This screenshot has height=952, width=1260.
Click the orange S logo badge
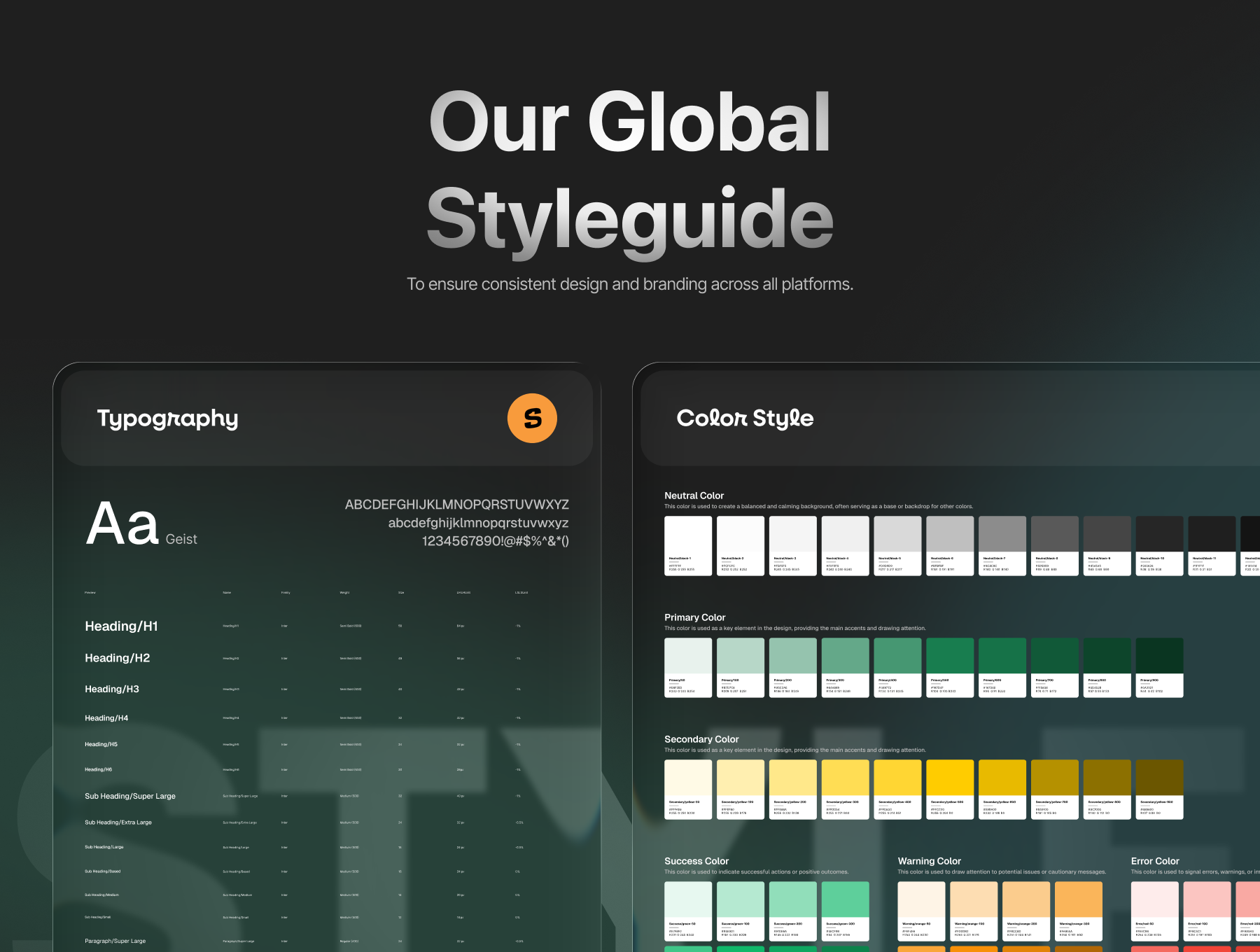(x=532, y=418)
